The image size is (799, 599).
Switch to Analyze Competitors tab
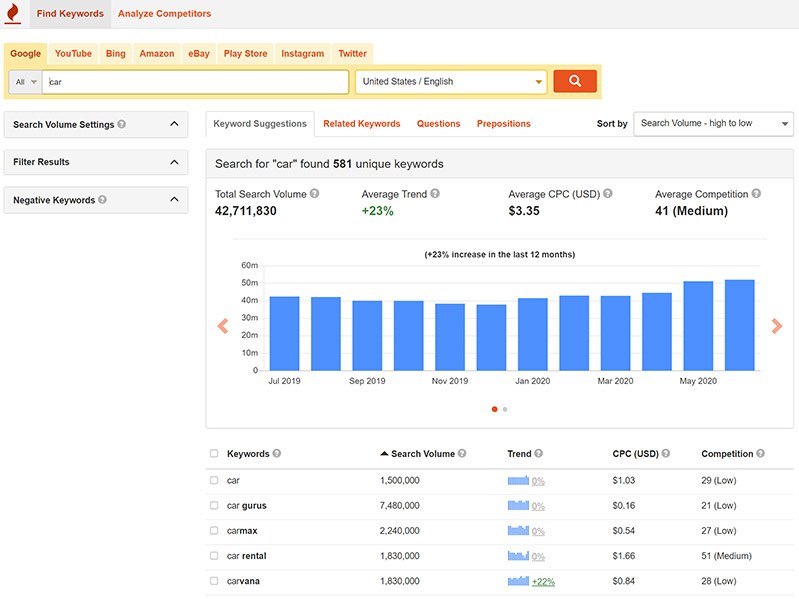[x=164, y=14]
